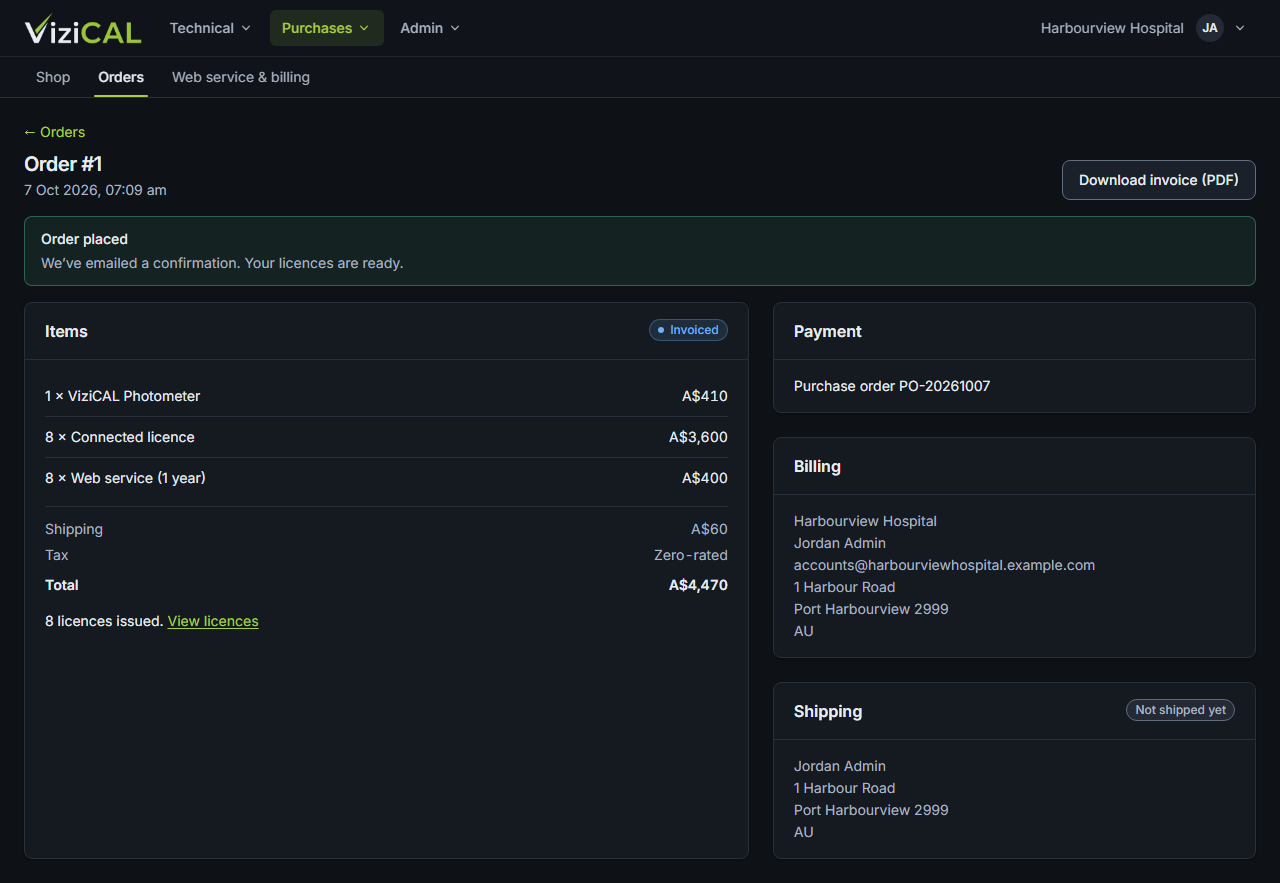Click 1 Harbour Road in the Shipping card
Viewport: 1280px width, 883px height.
coord(845,788)
